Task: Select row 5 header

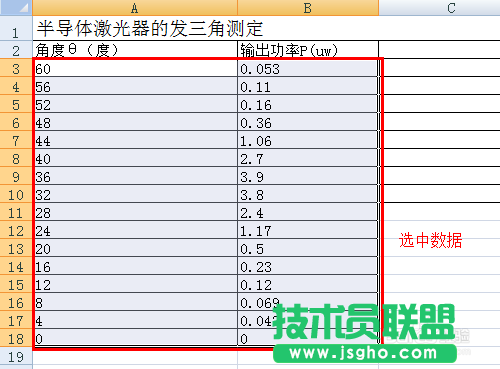Action: pyautogui.click(x=16, y=104)
